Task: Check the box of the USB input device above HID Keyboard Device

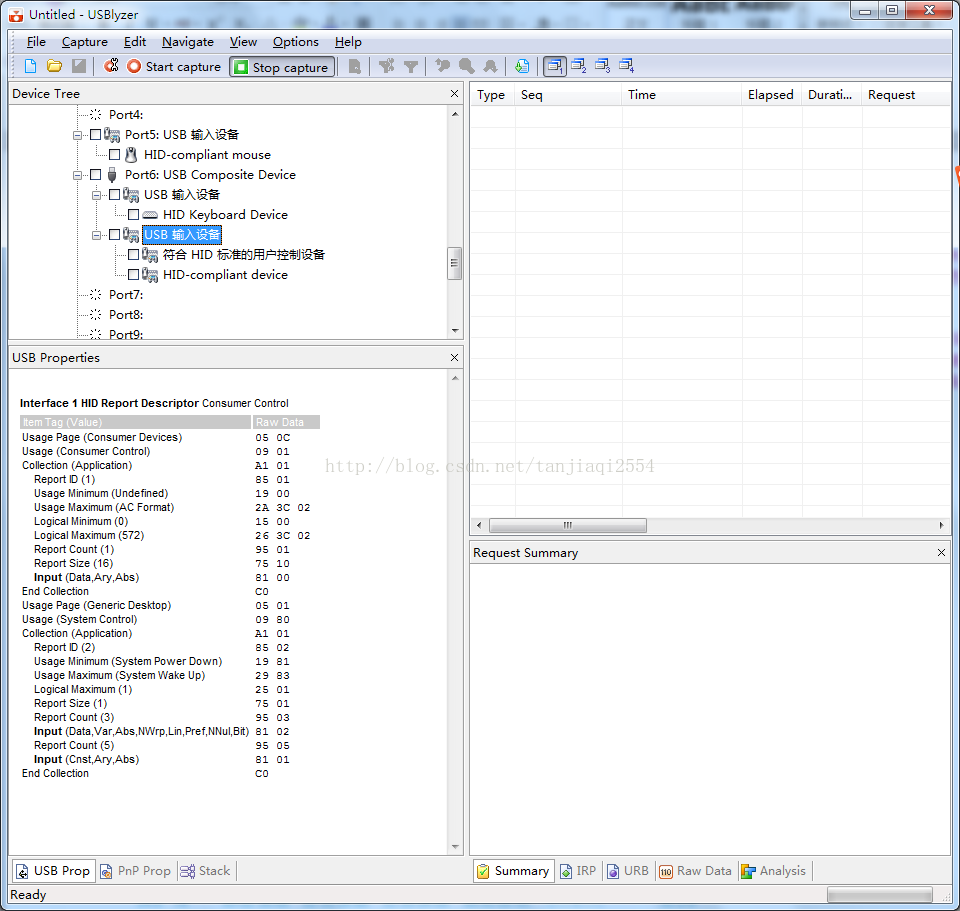Action: point(114,195)
